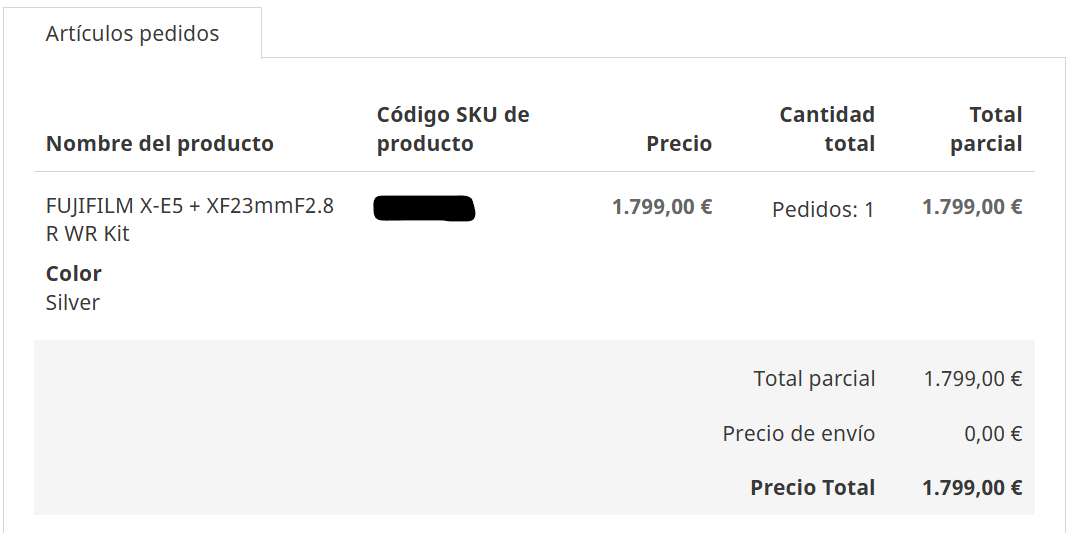This screenshot has height=533, width=1074.
Task: Click the Total parcial summary label
Action: pos(814,379)
